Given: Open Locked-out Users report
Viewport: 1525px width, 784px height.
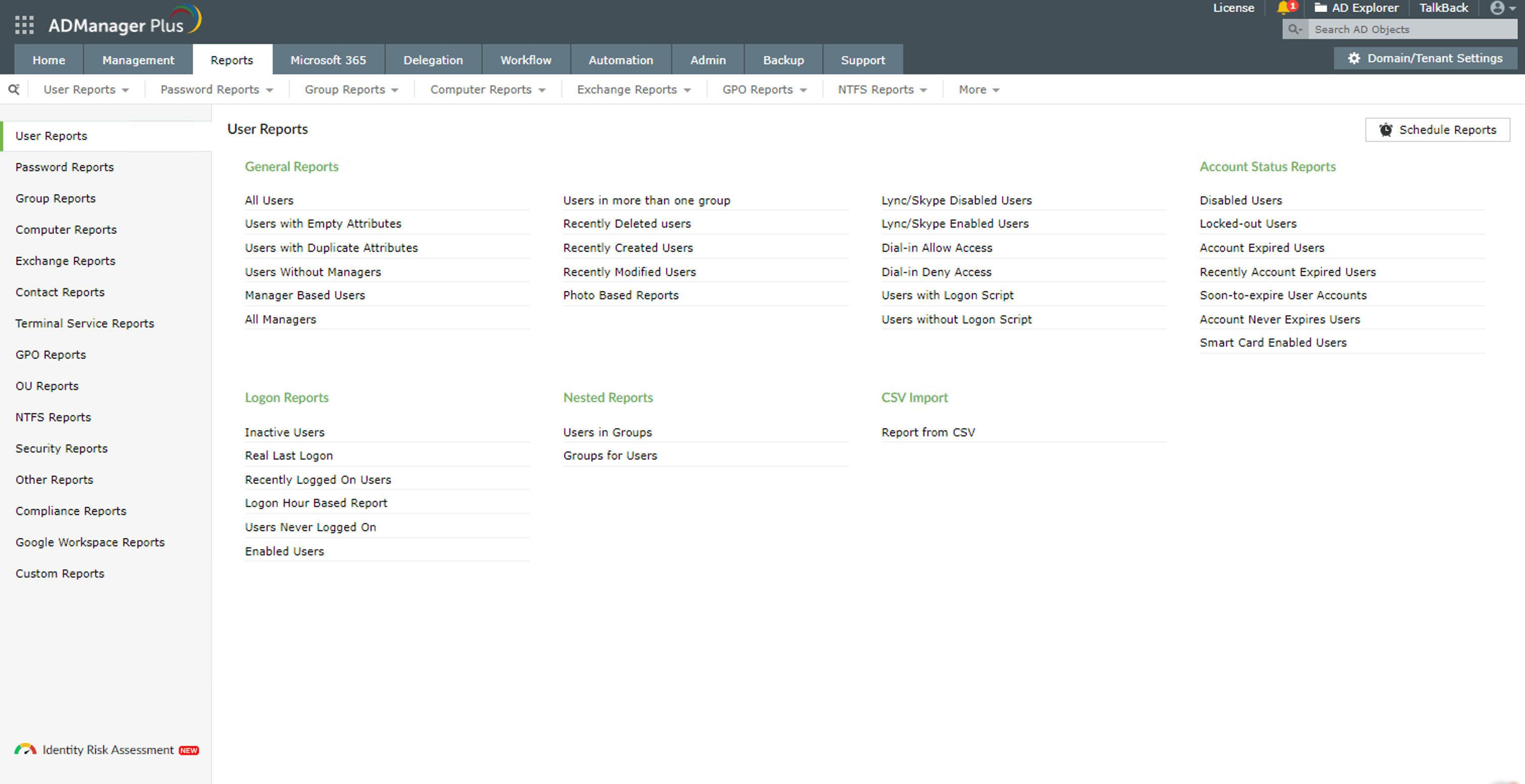Looking at the screenshot, I should pyautogui.click(x=1247, y=223).
